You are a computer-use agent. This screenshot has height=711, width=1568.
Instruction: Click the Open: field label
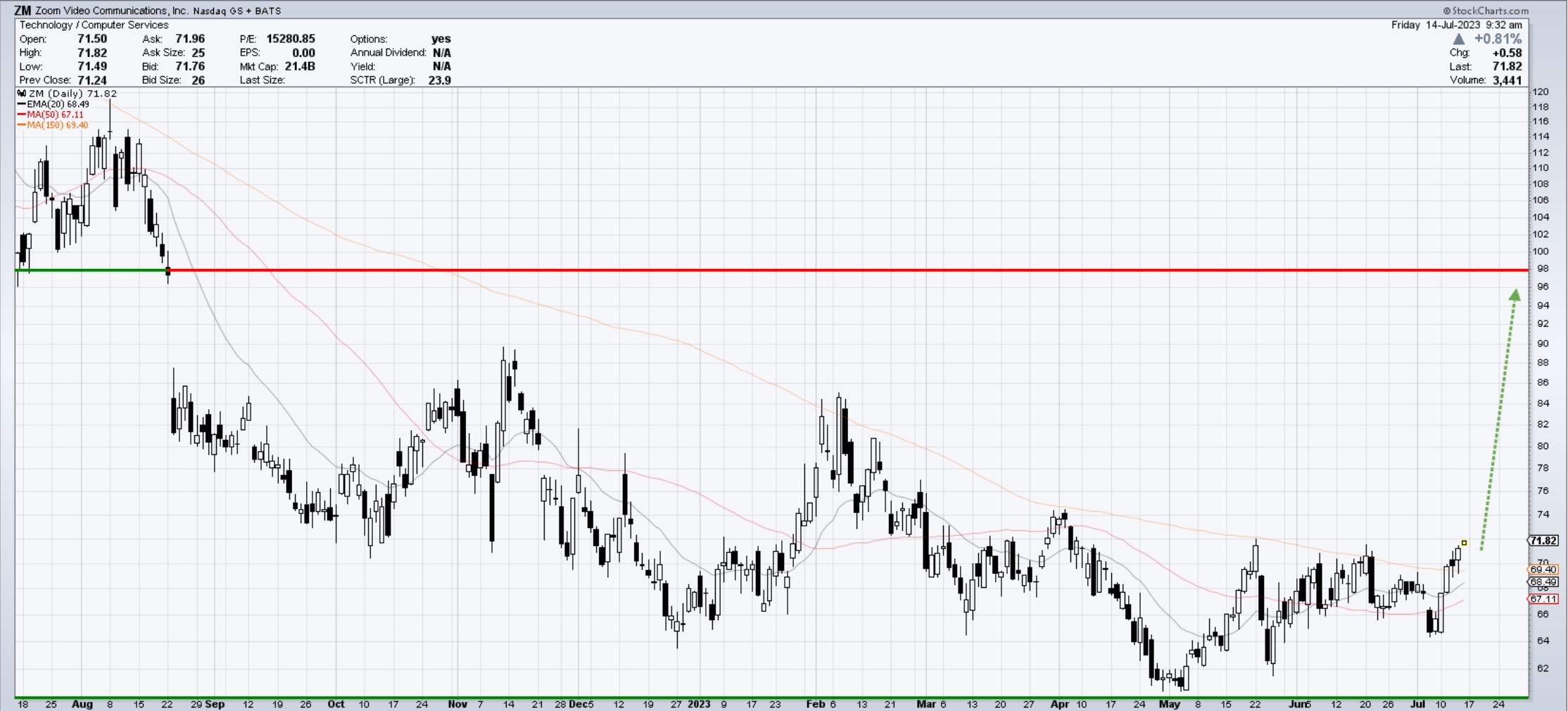(33, 39)
